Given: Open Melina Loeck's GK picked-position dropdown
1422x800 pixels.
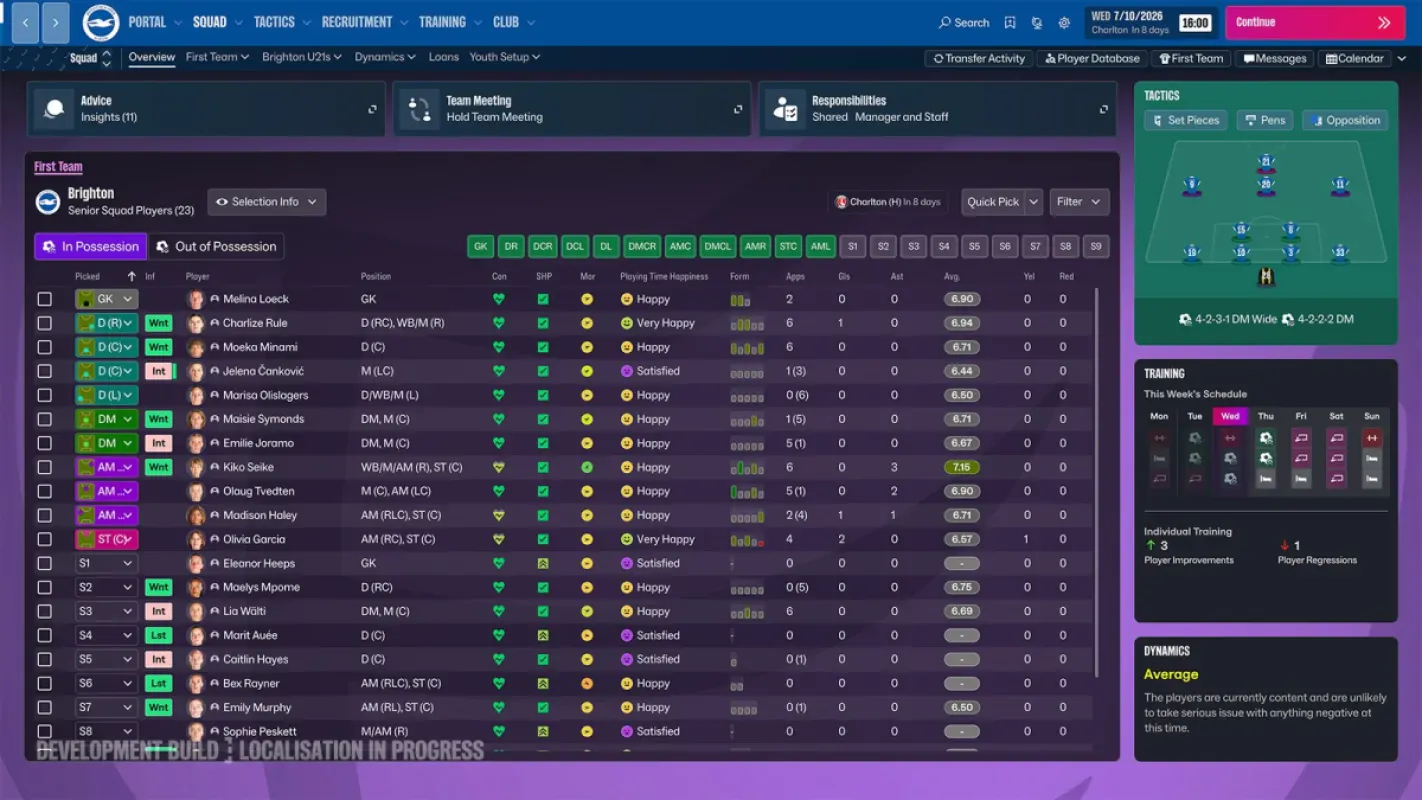Looking at the screenshot, I should 106,299.
